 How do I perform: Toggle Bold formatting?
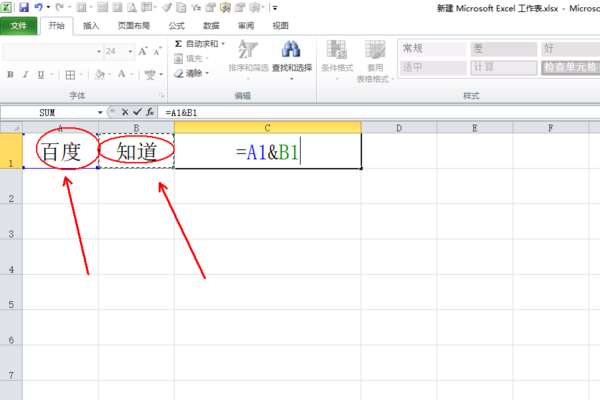[10, 75]
